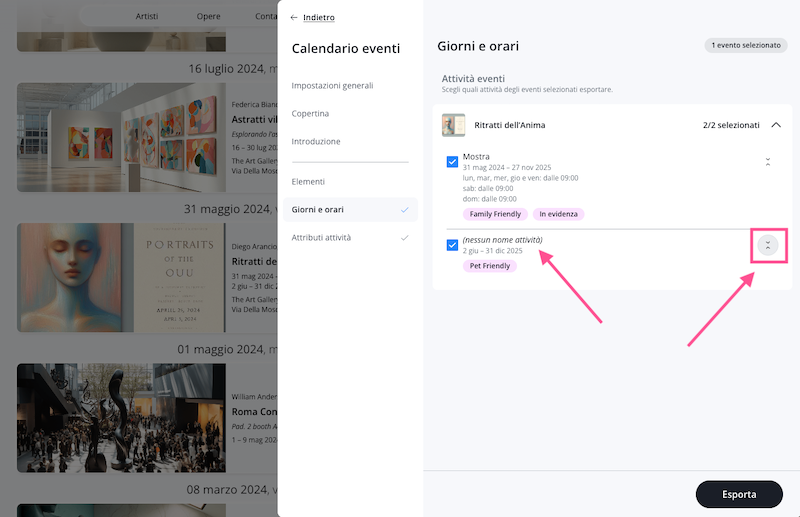Screen dimensions: 800x517
Task: Click the Indietro link
Action: (x=319, y=18)
